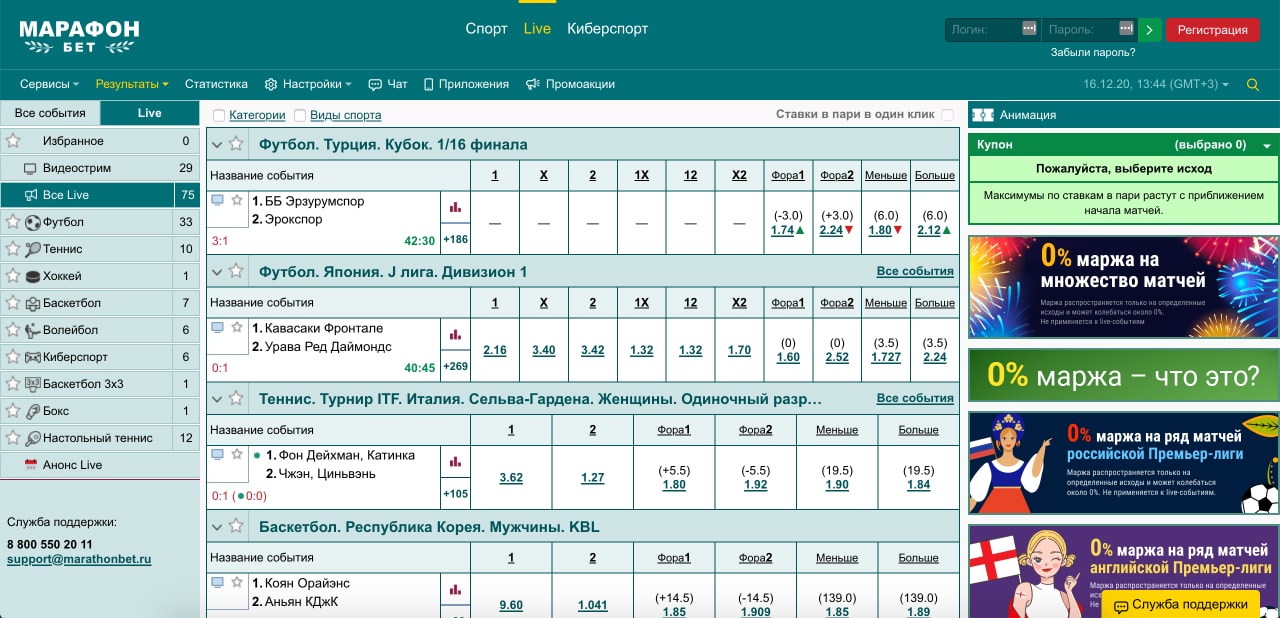Screen dimensions: 1280x618
Task: Star the Турция Кубок league as favorite
Action: [x=236, y=144]
